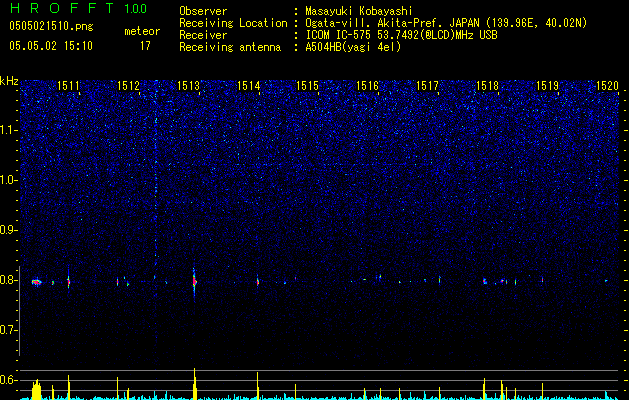Click the 0.7 kHz frequency label
This screenshot has height=400, width=629.
click(x=8, y=330)
